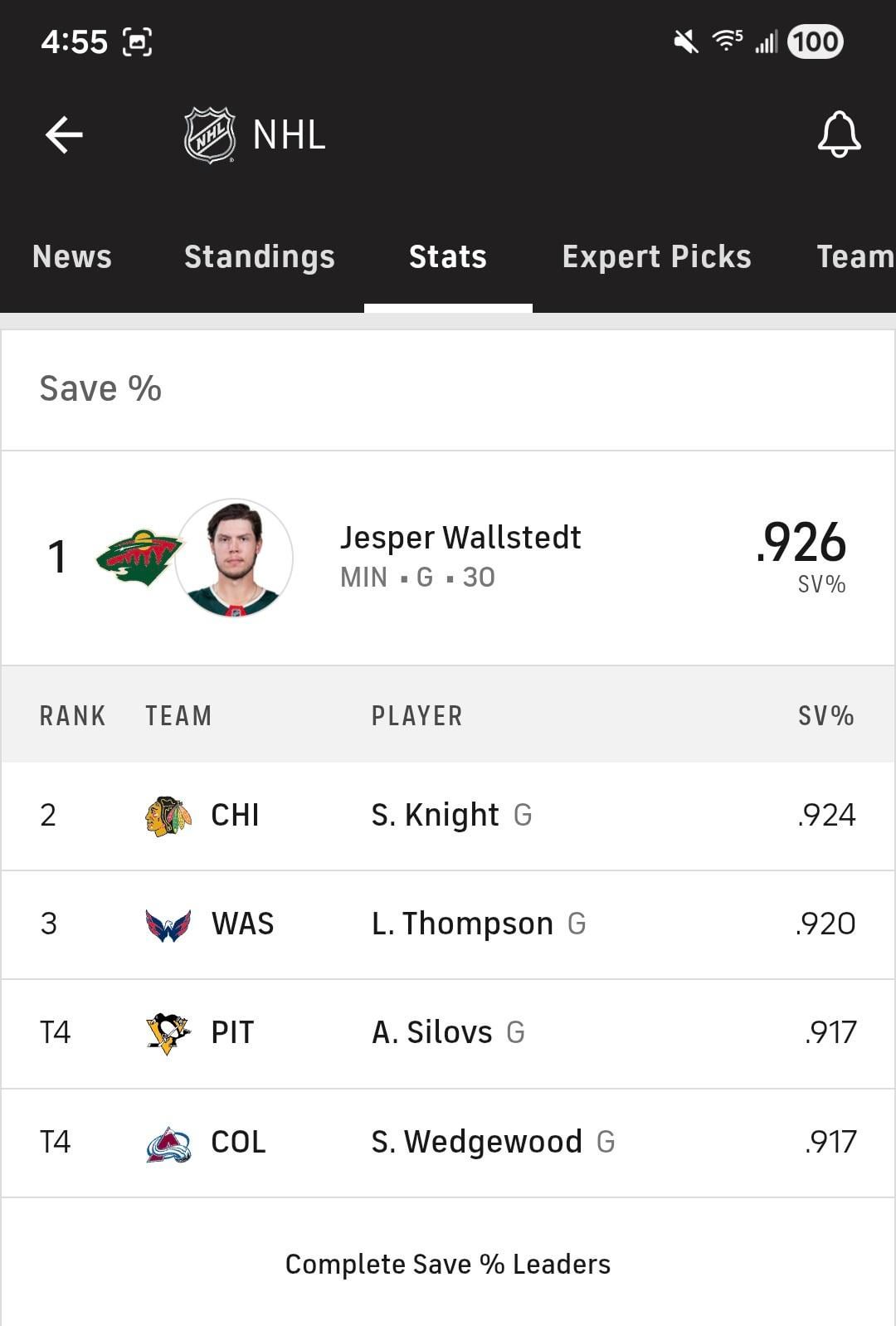896x1326 pixels.
Task: Tap Jesper Wallstedt's headshot photo
Action: coord(234,558)
